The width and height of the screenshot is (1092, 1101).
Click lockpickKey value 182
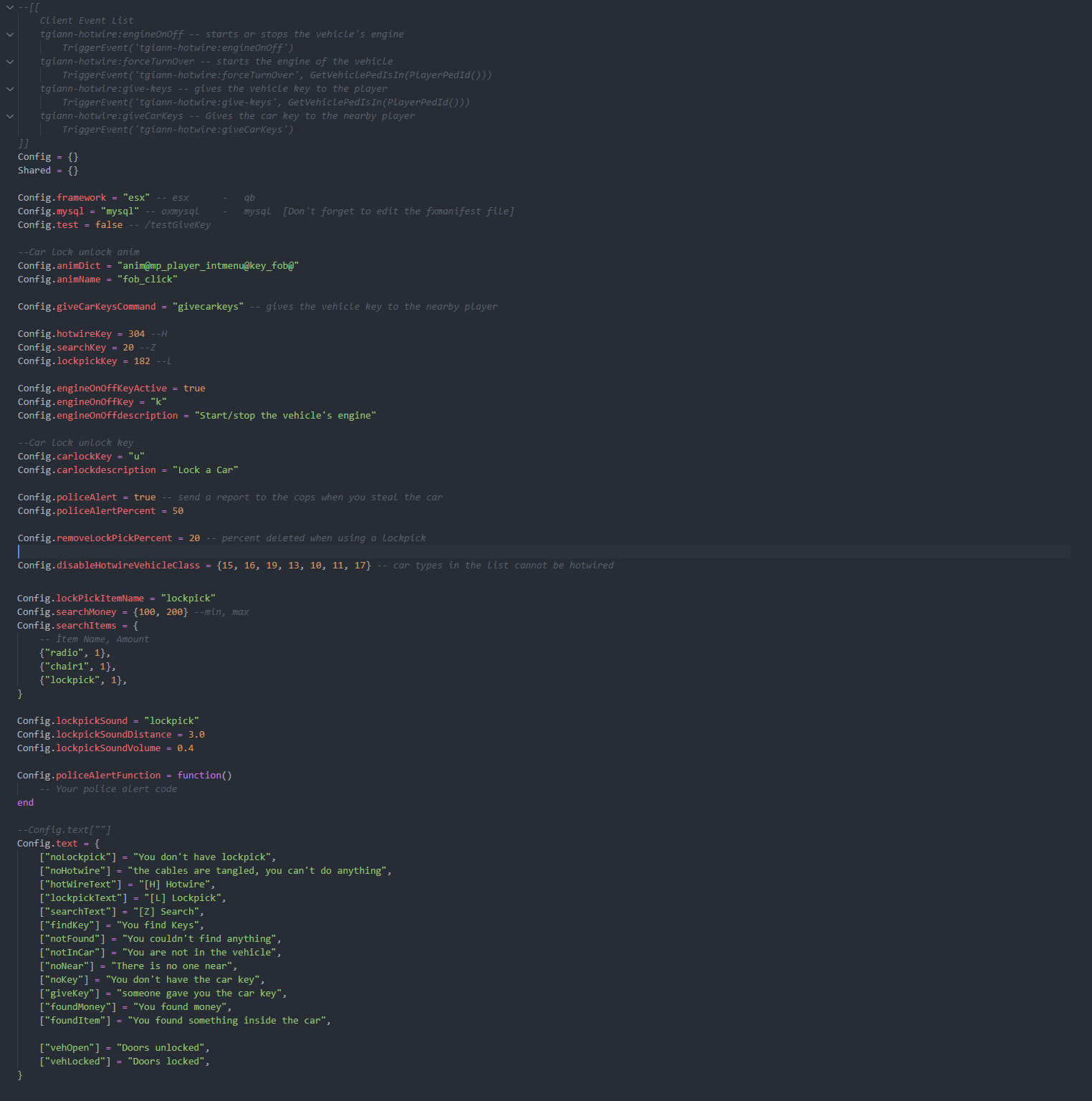pos(142,361)
